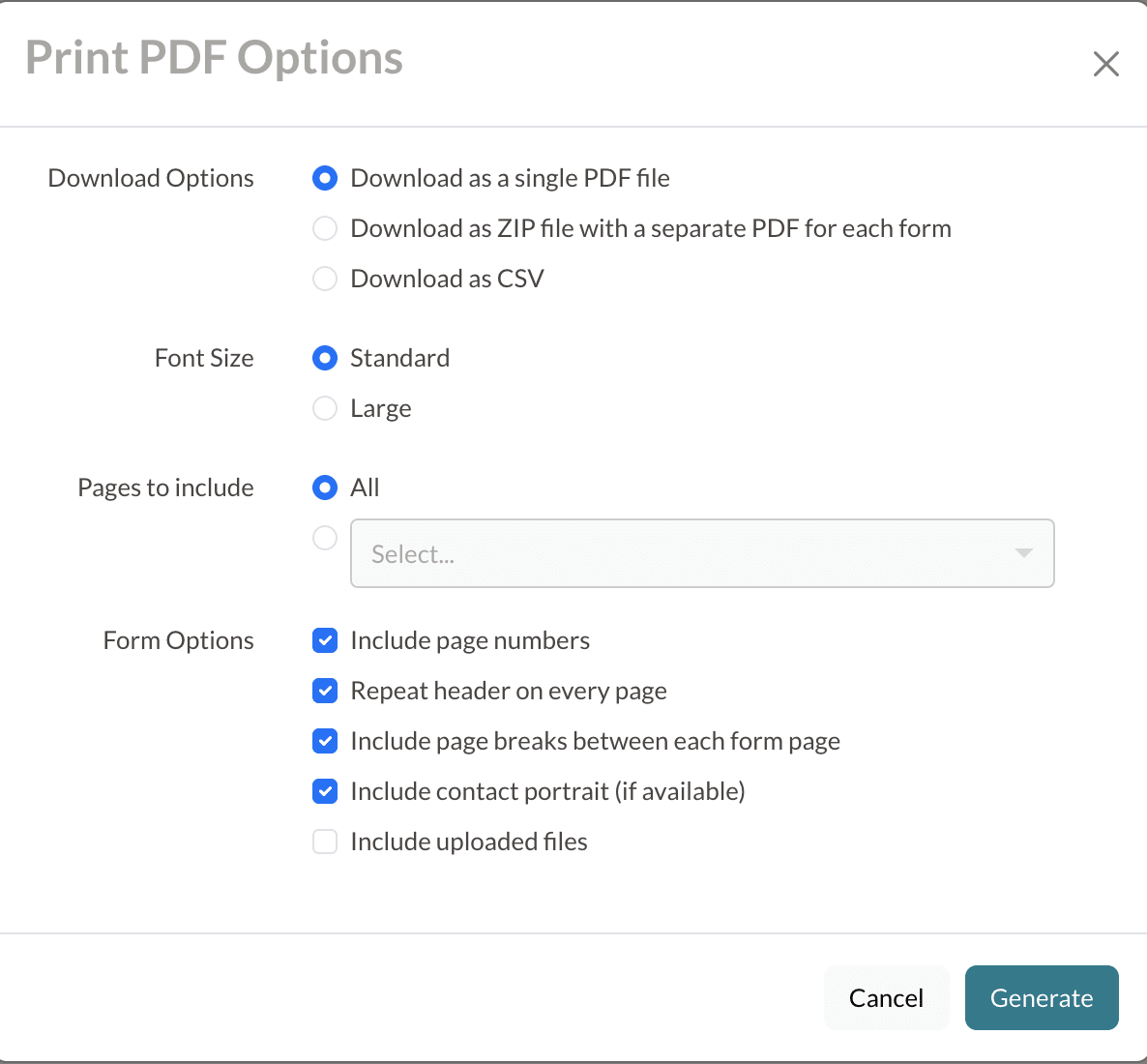Image resolution: width=1147 pixels, height=1064 pixels.
Task: Click the 'Include uploaded files' label text
Action: [x=469, y=842]
